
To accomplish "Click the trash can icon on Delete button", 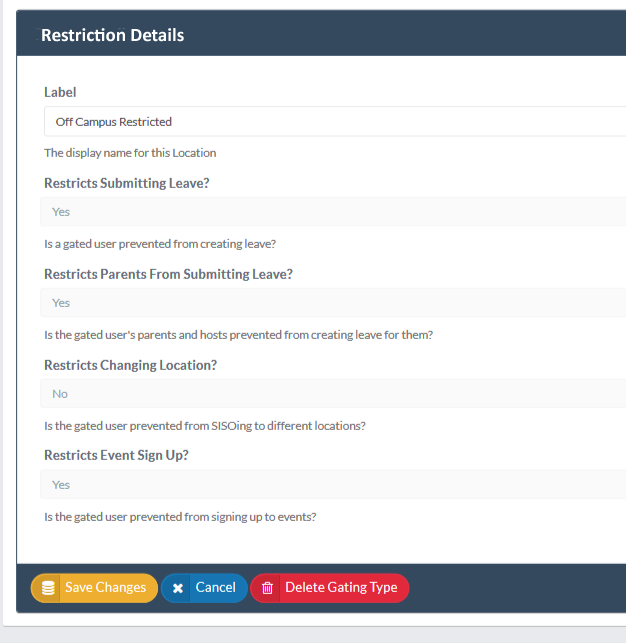I will (x=267, y=588).
